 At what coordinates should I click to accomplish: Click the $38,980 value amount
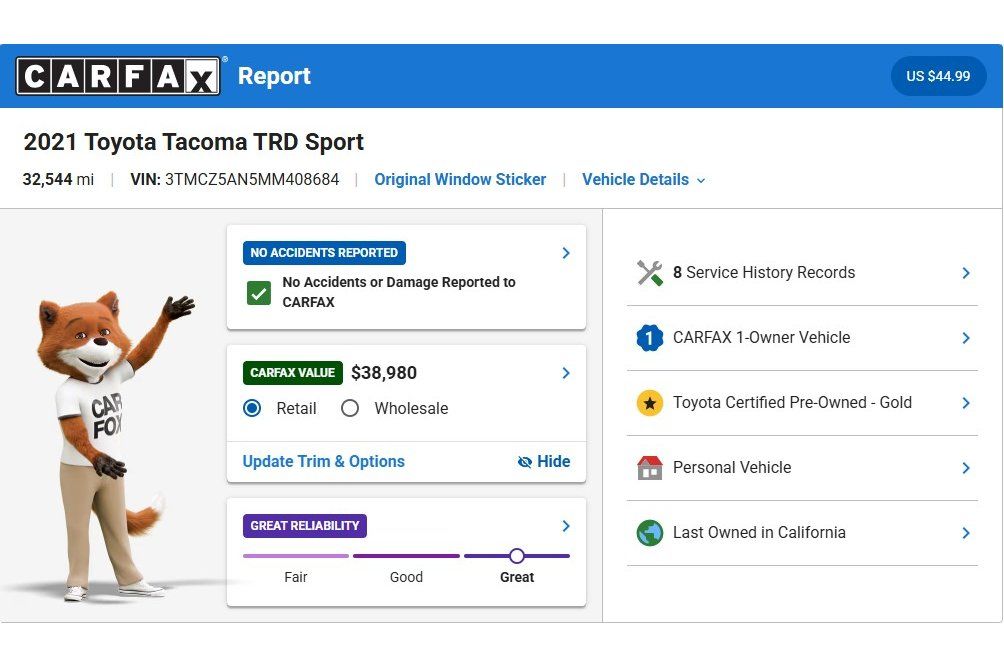384,373
